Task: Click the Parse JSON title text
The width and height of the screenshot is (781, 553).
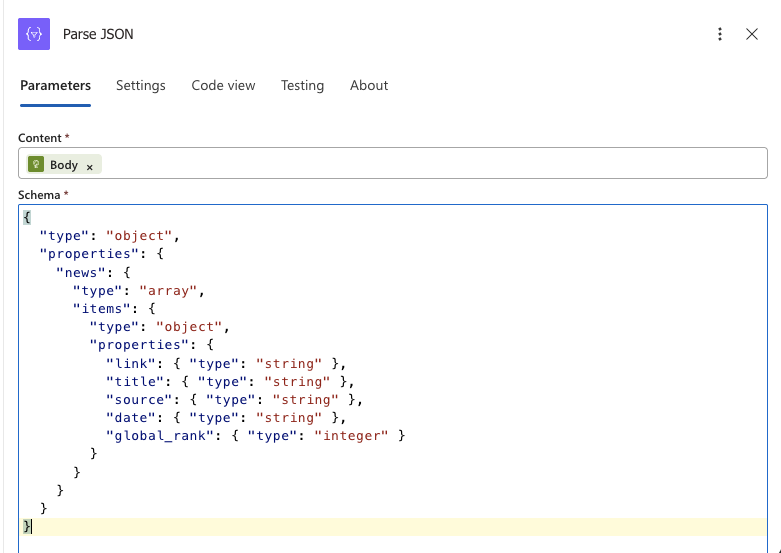Action: [98, 34]
